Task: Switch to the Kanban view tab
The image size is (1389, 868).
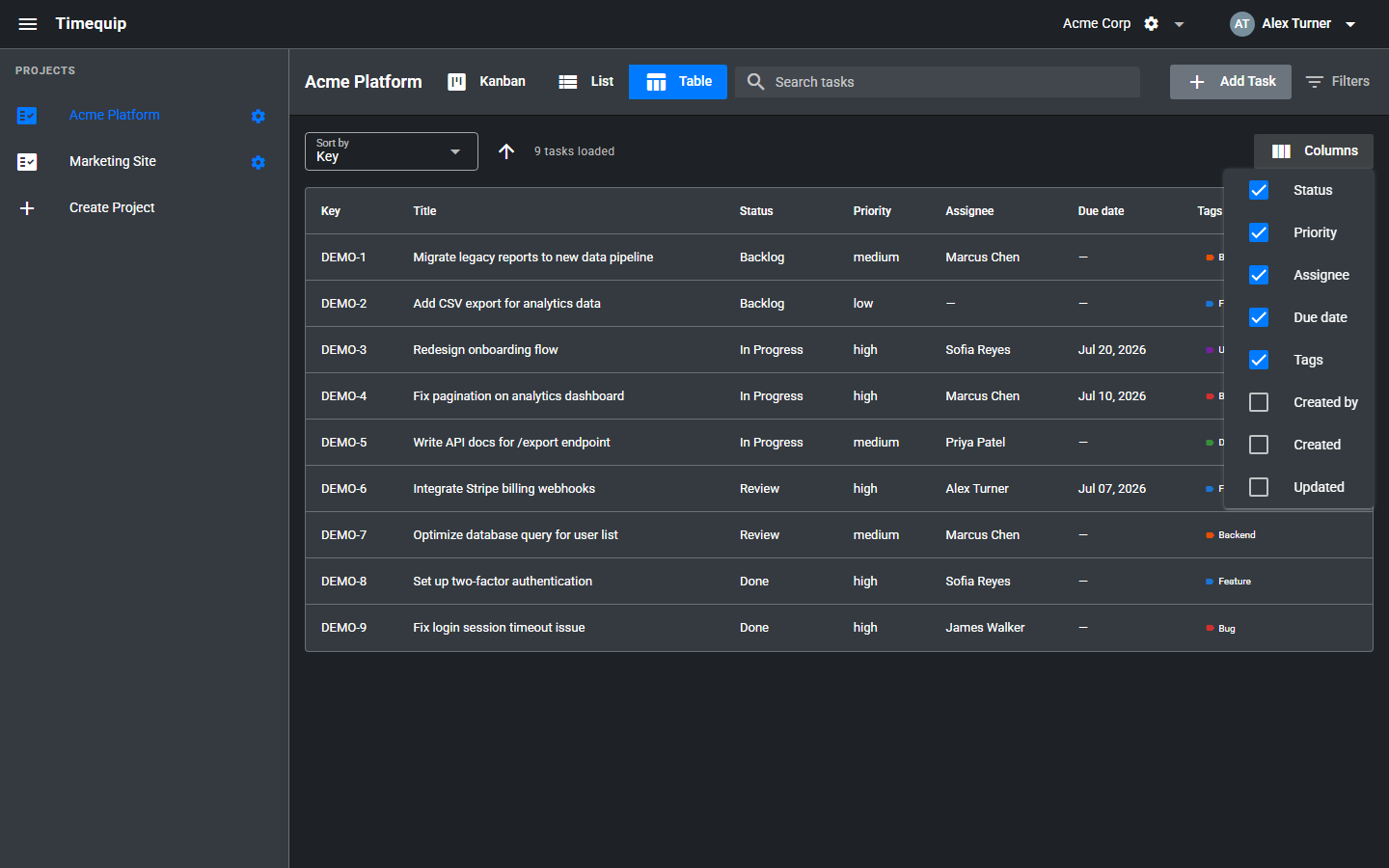Action: (487, 82)
